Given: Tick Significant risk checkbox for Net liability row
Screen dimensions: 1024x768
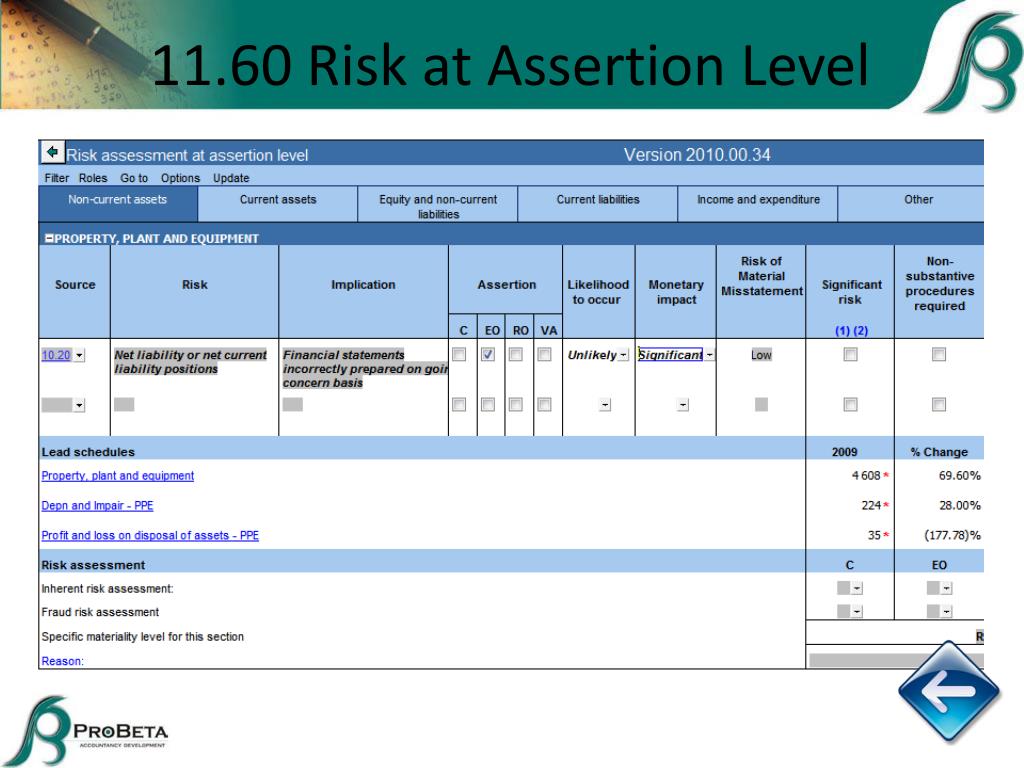Looking at the screenshot, I should (850, 354).
